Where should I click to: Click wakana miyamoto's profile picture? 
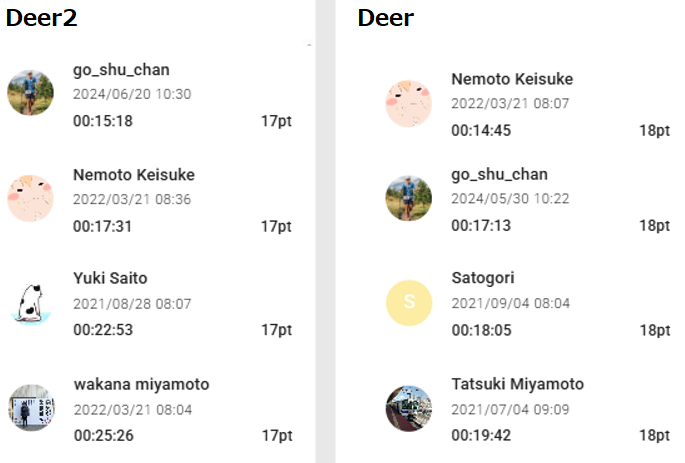click(x=30, y=408)
